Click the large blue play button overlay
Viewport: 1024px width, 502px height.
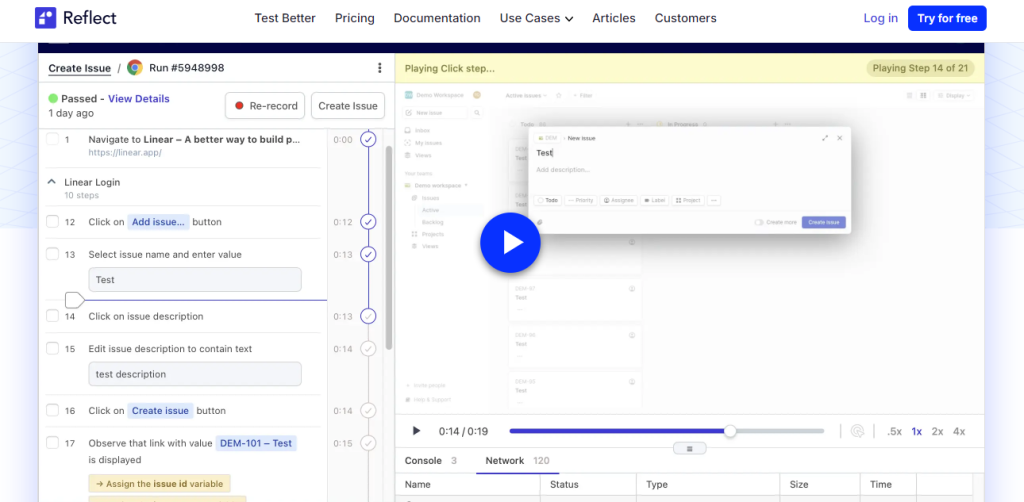coord(510,242)
